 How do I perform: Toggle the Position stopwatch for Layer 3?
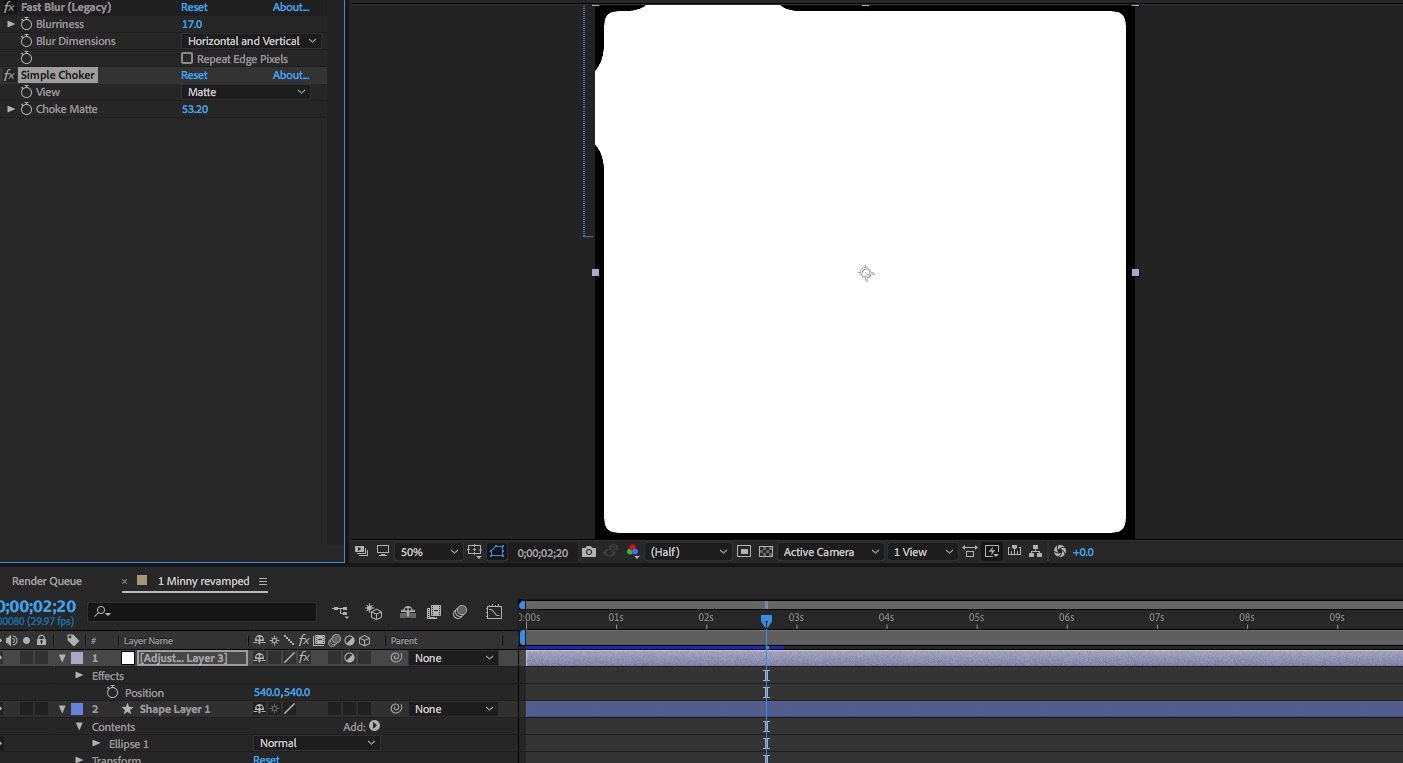112,693
